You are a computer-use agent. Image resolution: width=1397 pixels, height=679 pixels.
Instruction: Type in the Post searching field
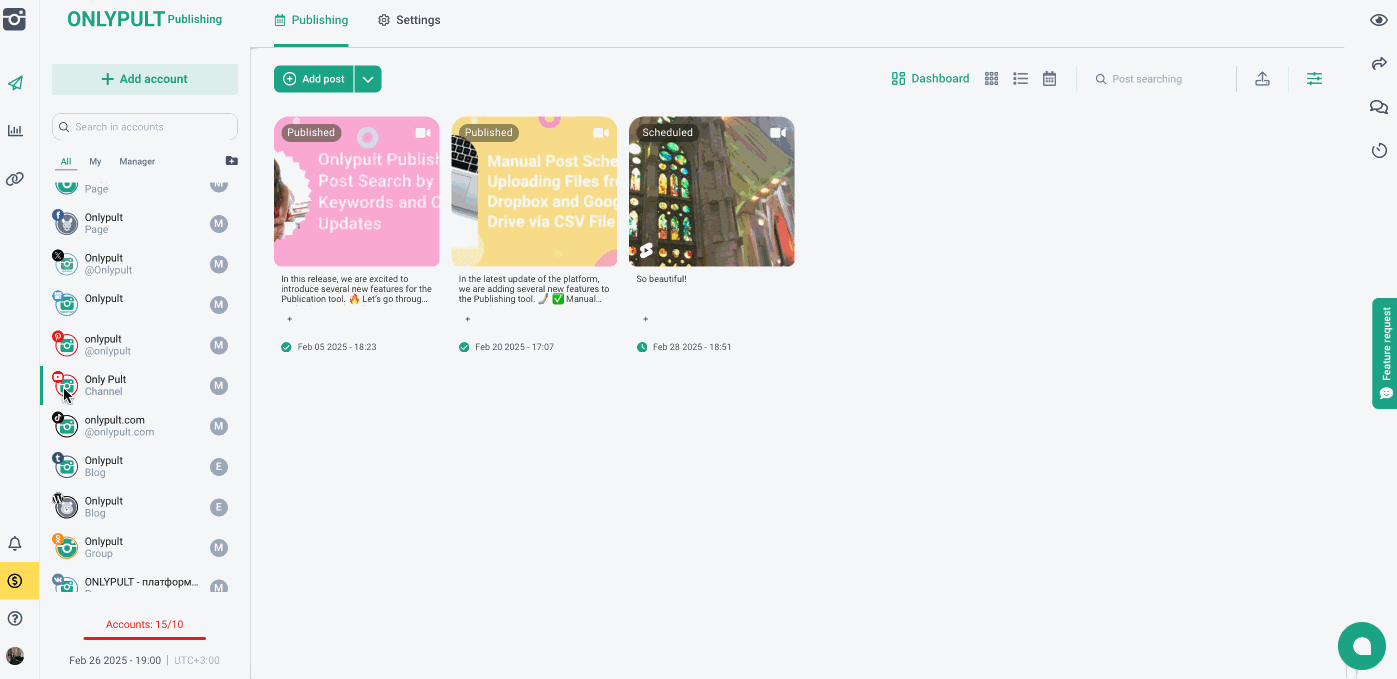(x=1160, y=79)
